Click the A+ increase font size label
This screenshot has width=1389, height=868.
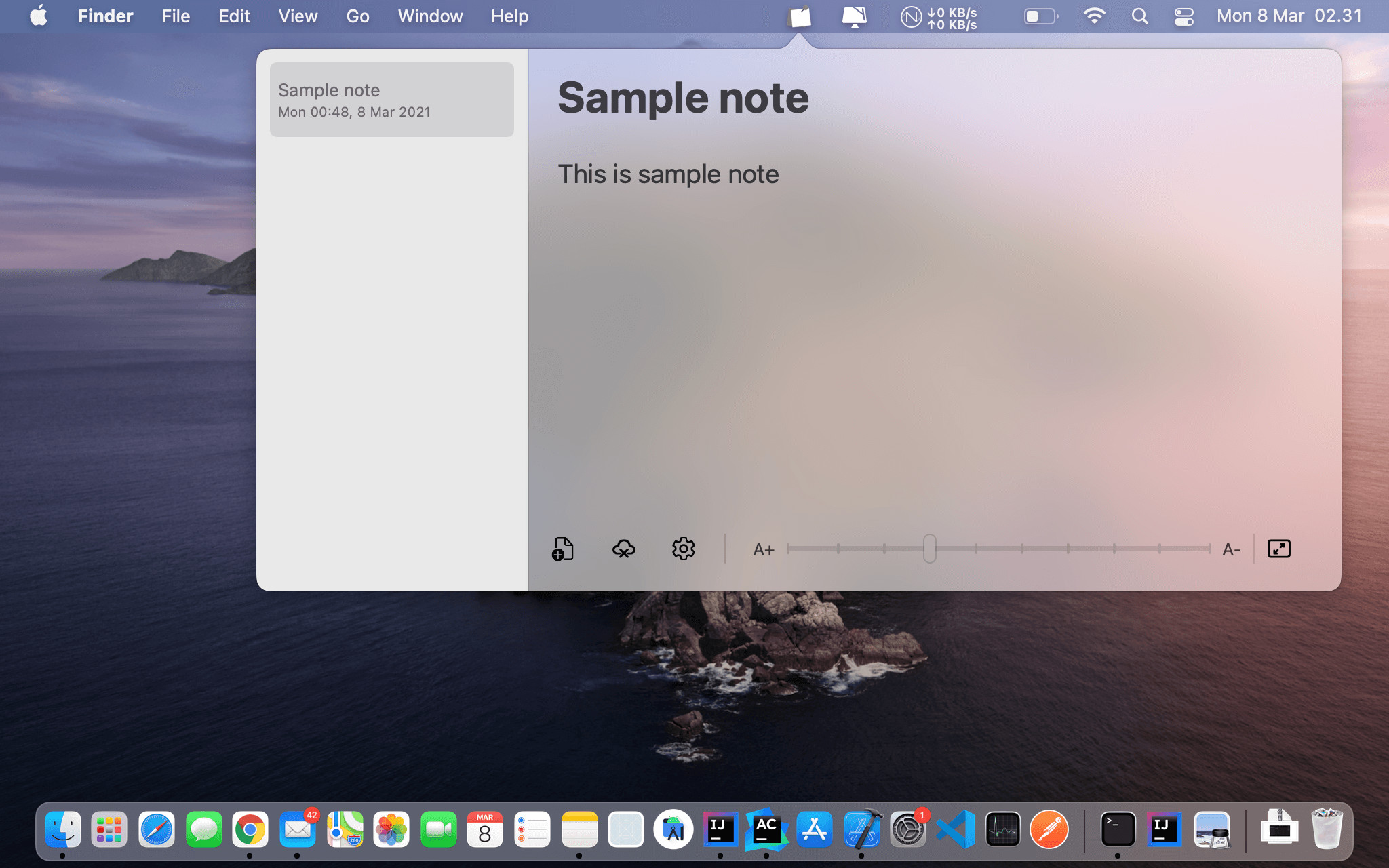pyautogui.click(x=763, y=549)
